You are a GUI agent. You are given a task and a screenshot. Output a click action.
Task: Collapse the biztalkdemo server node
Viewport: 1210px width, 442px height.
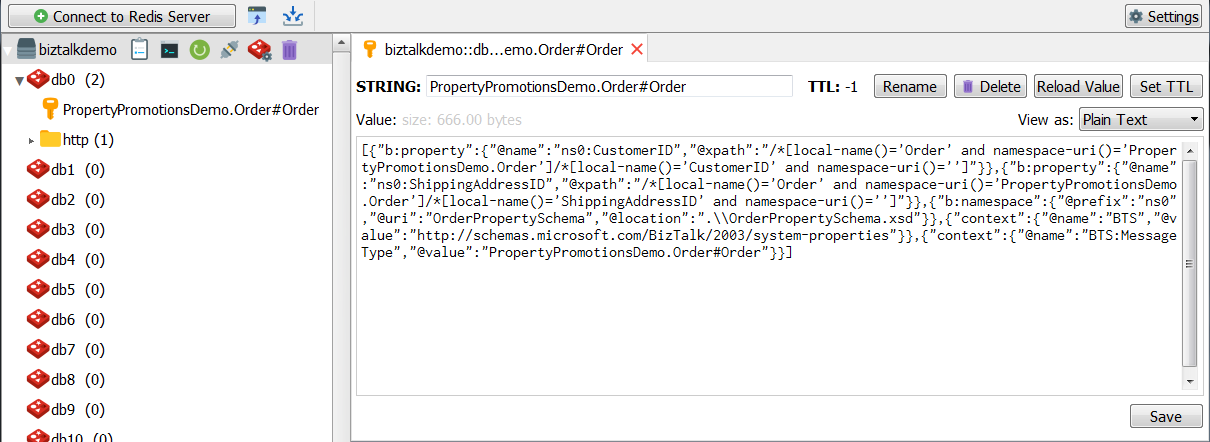click(8, 50)
